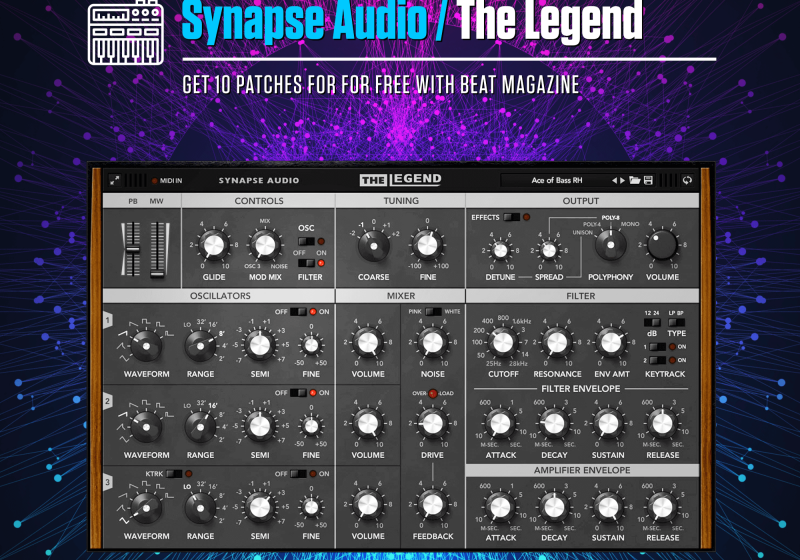This screenshot has width=800, height=560.
Task: Click the OVERLOAD indicator lamp
Action: click(433, 393)
